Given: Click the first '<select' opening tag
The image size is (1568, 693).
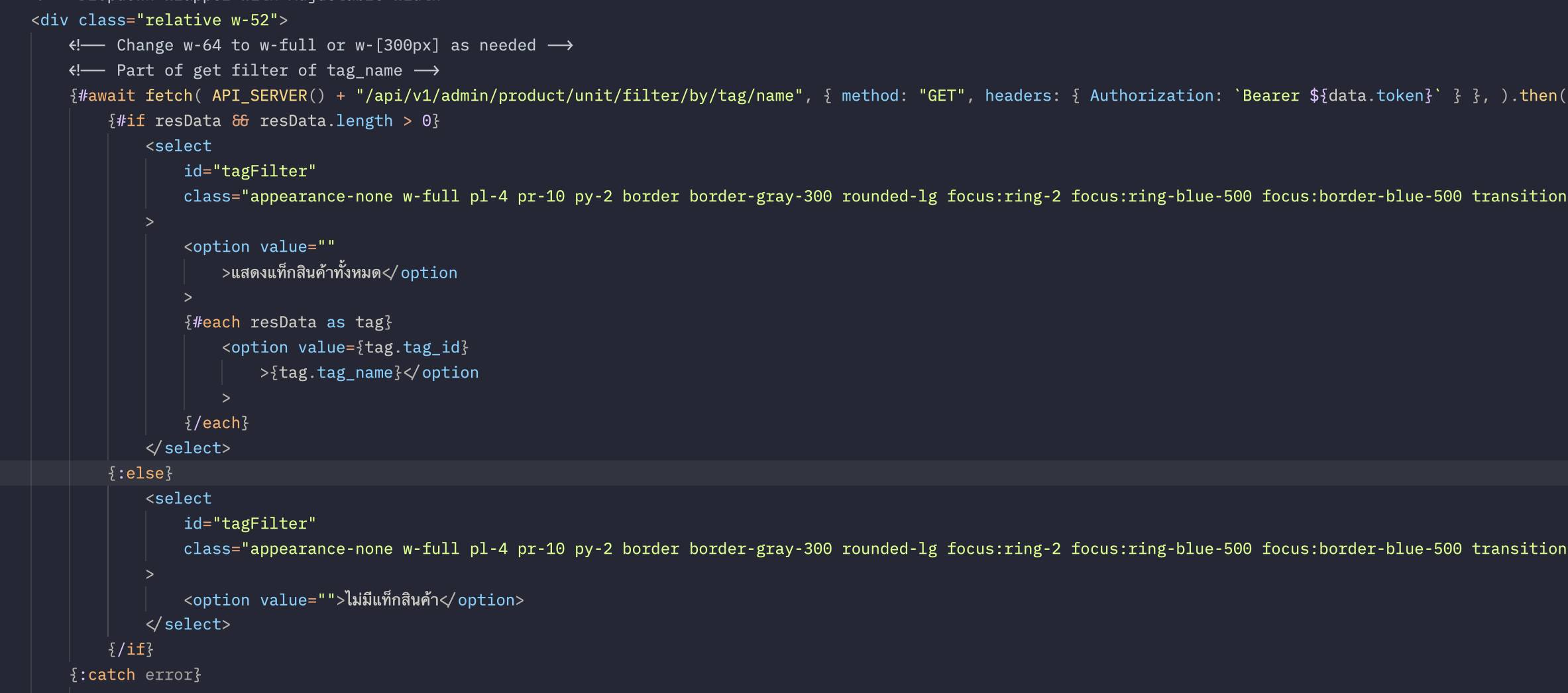Looking at the screenshot, I should 178,146.
